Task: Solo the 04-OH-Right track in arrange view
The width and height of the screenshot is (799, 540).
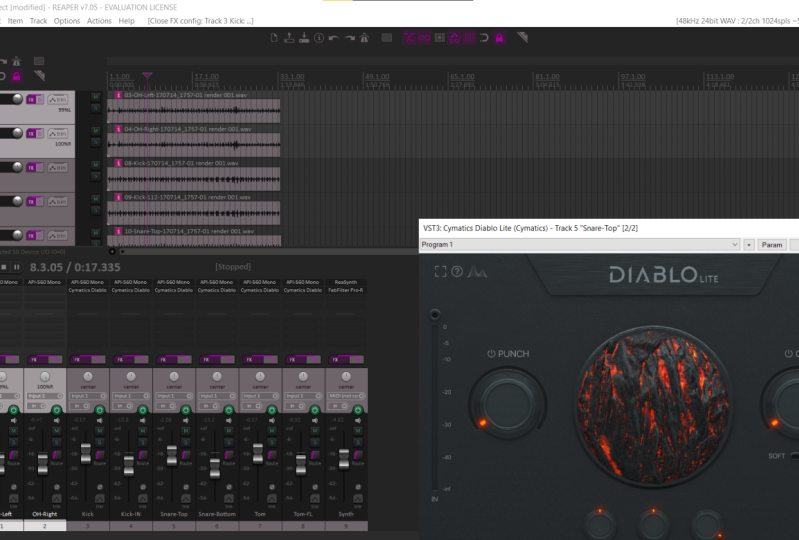Action: click(x=95, y=142)
